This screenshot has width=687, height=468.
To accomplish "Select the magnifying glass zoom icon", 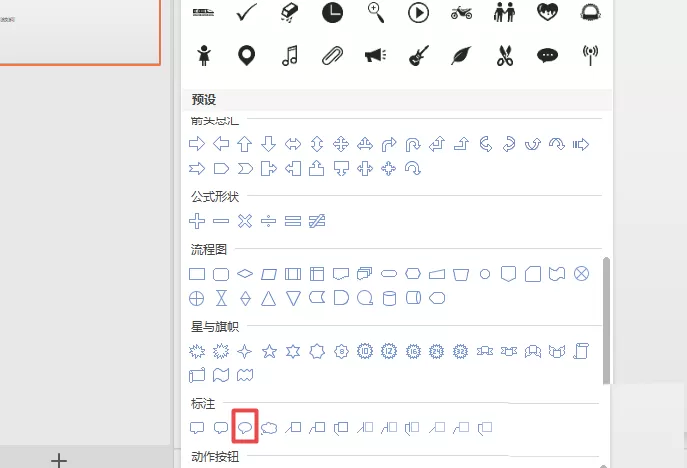I will [376, 13].
